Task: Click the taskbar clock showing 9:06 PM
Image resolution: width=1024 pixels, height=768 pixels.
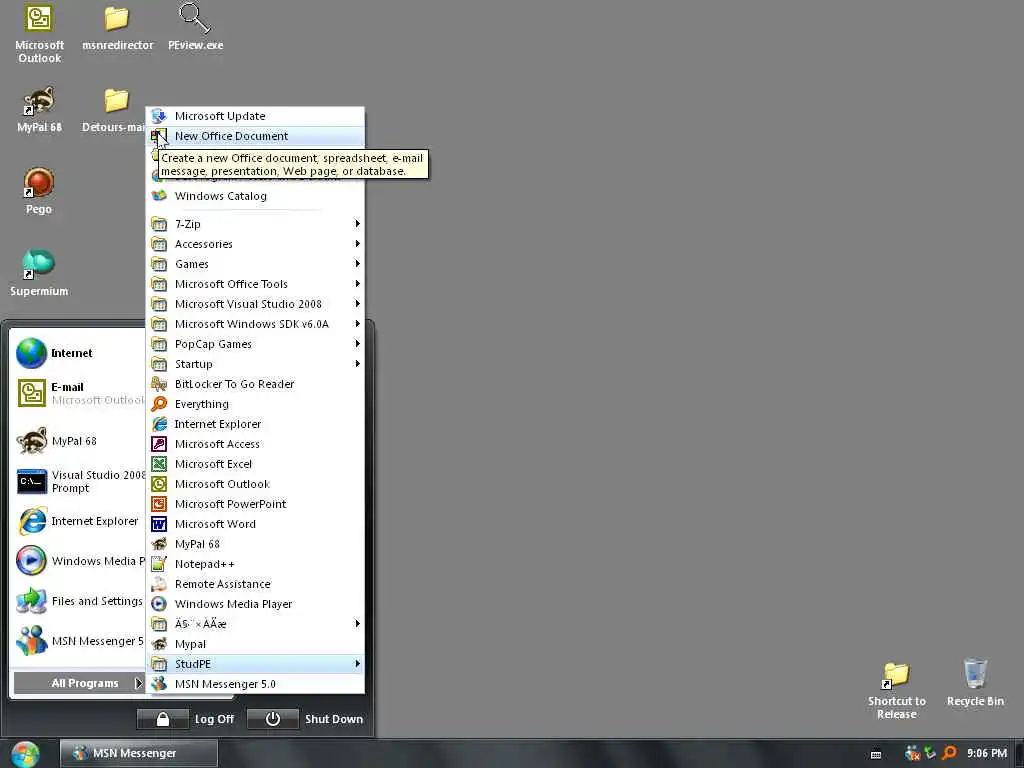Action: click(987, 753)
